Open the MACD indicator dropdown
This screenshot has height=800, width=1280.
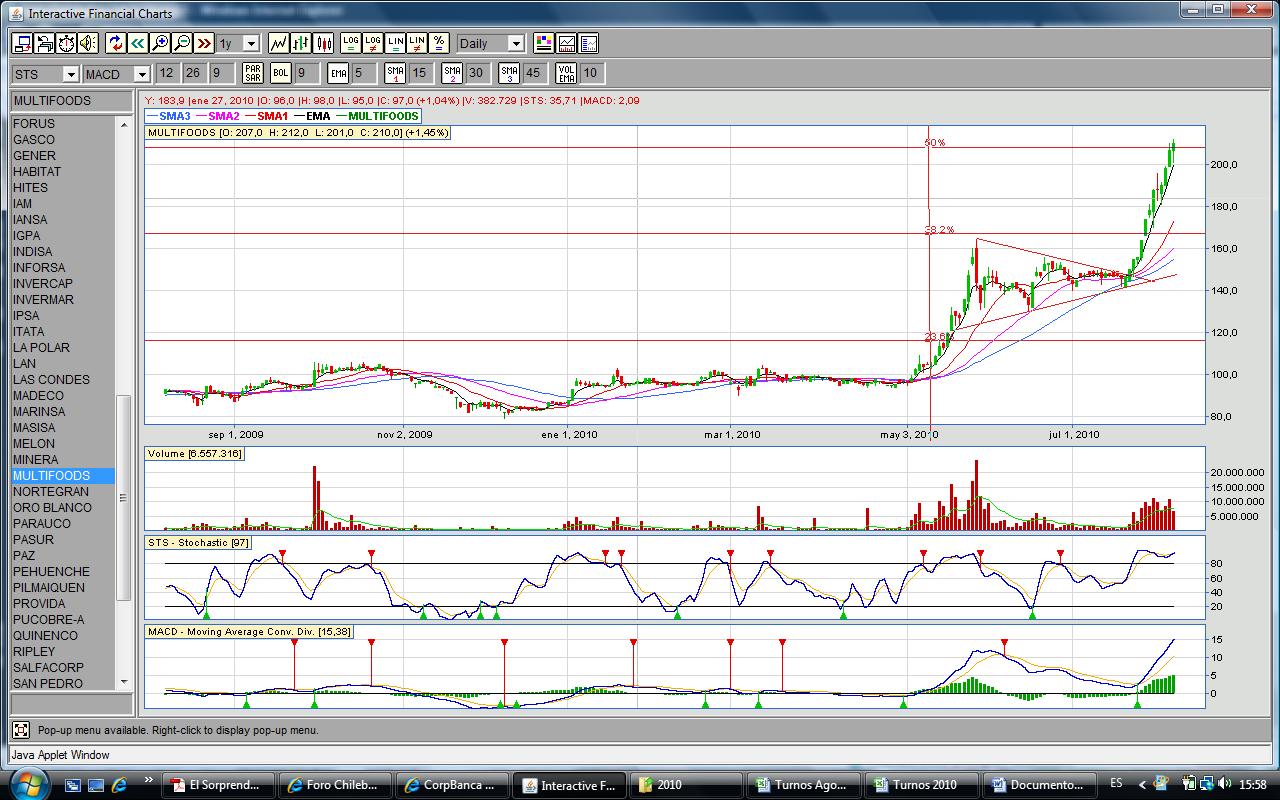tap(141, 74)
